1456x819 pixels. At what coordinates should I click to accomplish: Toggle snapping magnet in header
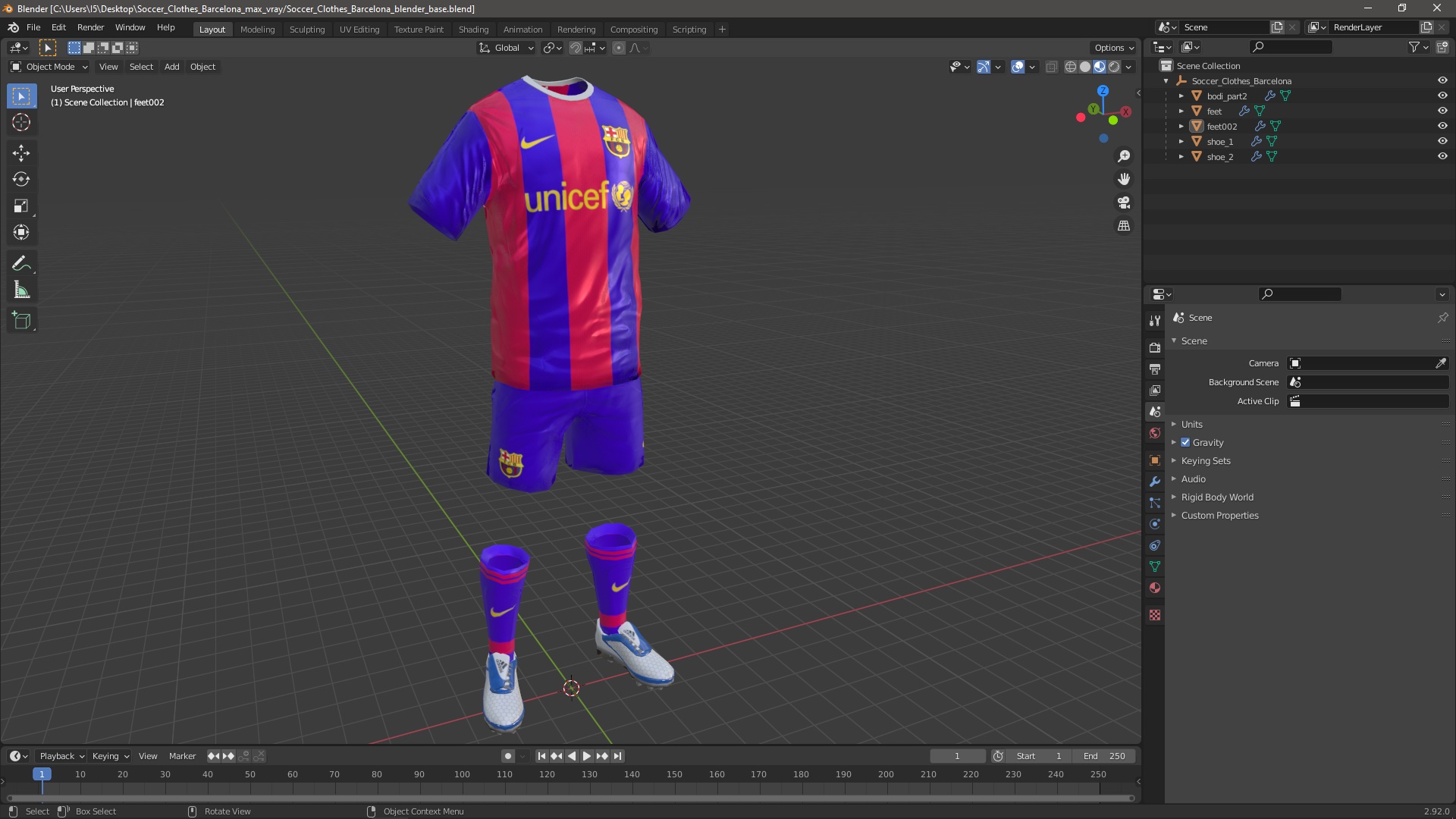576,48
